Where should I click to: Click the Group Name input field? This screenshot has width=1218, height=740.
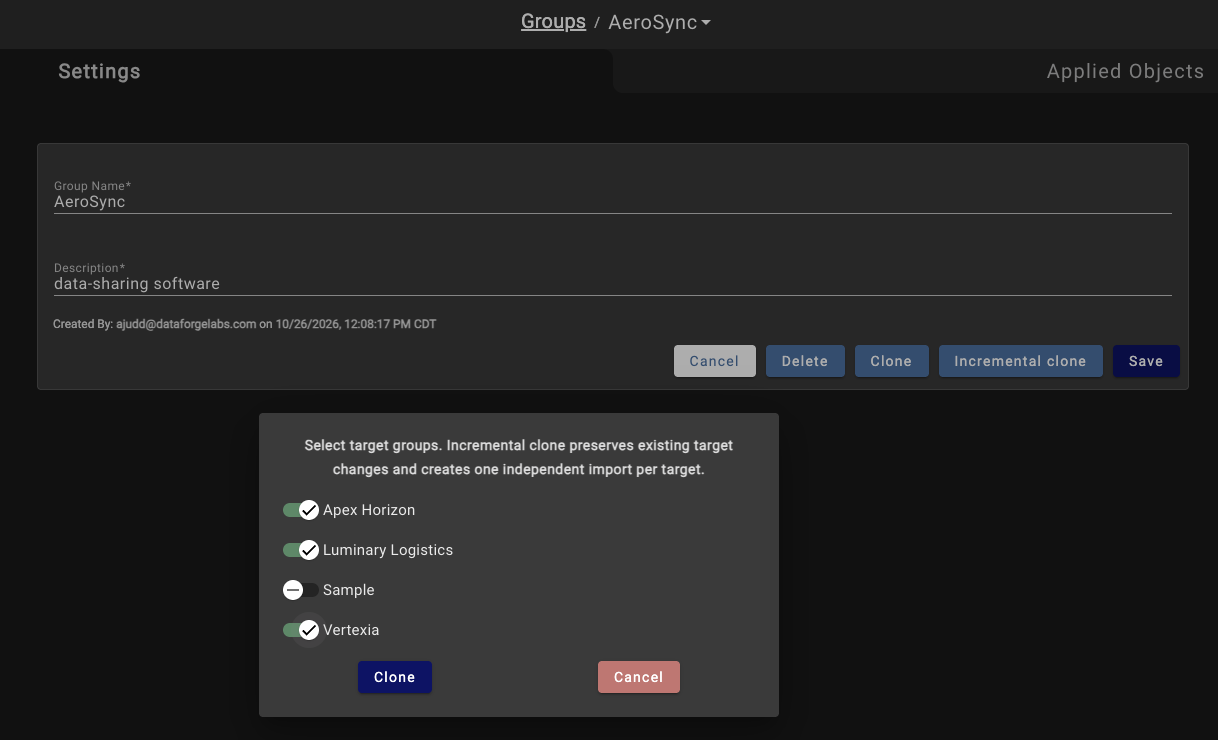click(612, 201)
